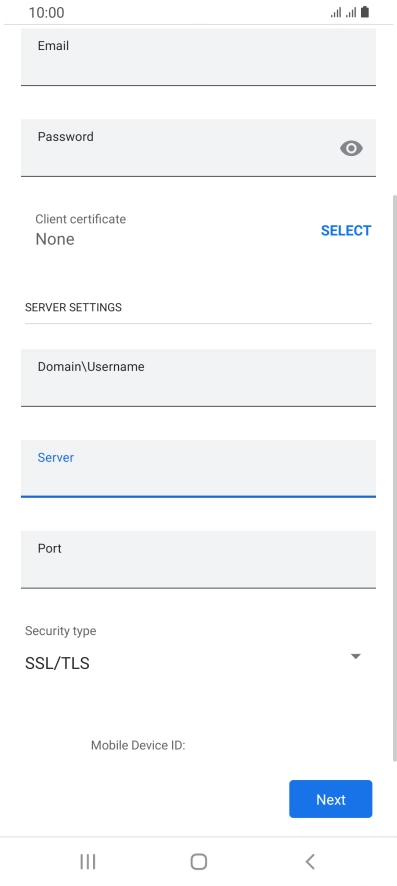Tap the back navigation arrow
Screen dimensions: 397x886
click(309, 861)
